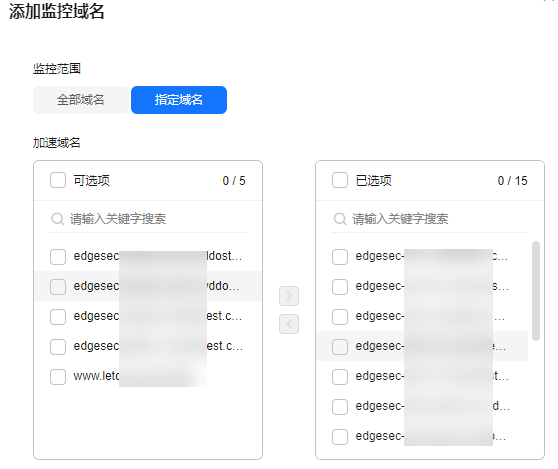
Task: Tick the www.letc domain checkbox
Action: pos(58,377)
